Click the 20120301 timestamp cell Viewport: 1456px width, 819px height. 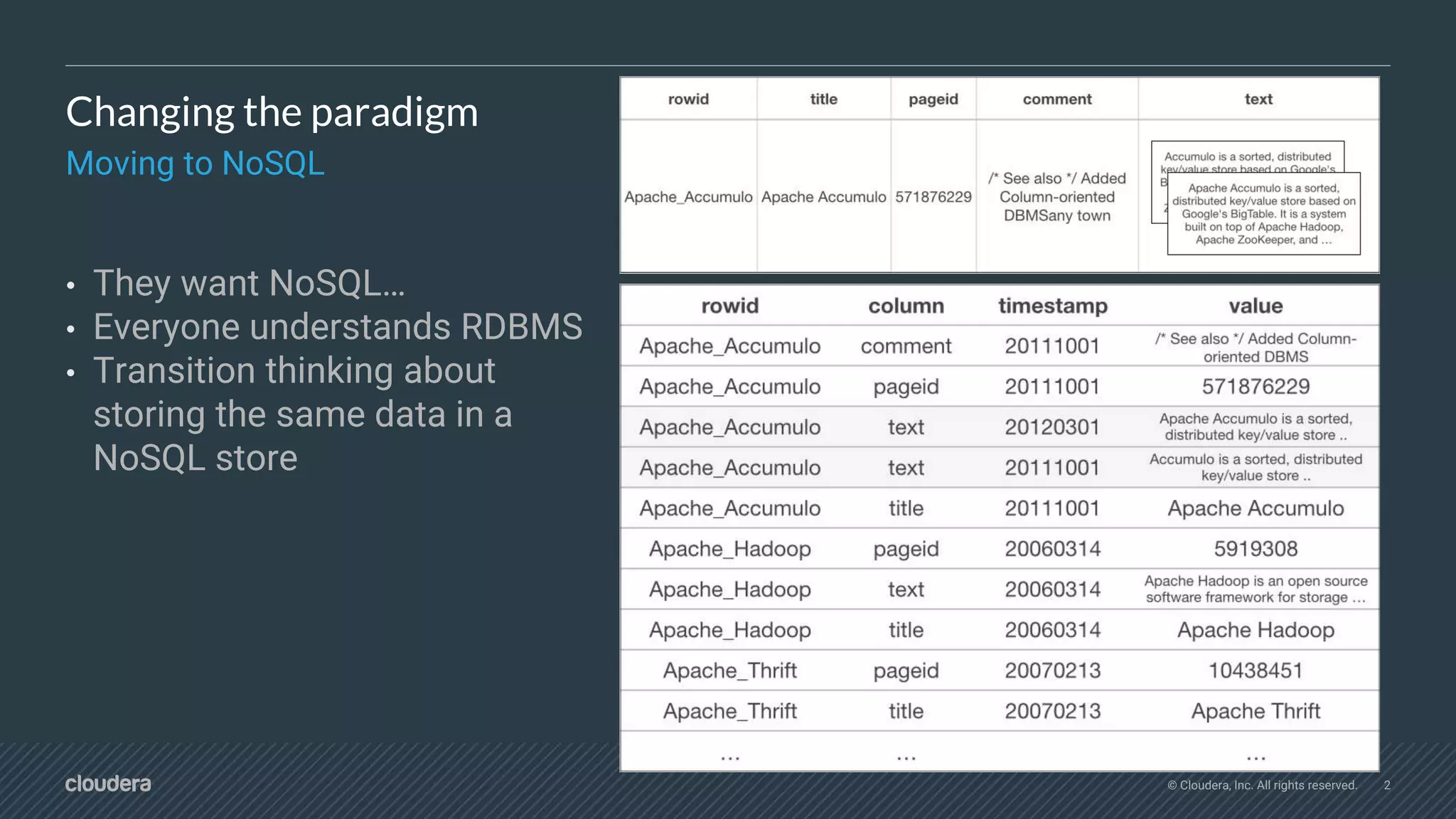(x=1052, y=427)
